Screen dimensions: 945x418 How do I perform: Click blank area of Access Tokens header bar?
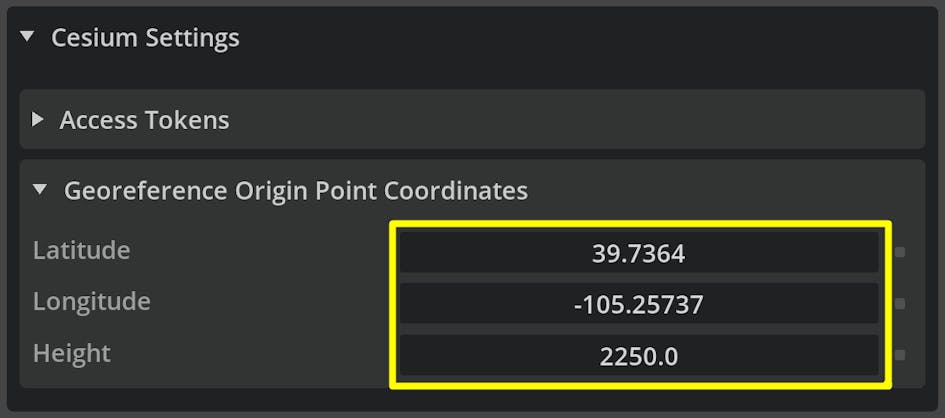[600, 120]
